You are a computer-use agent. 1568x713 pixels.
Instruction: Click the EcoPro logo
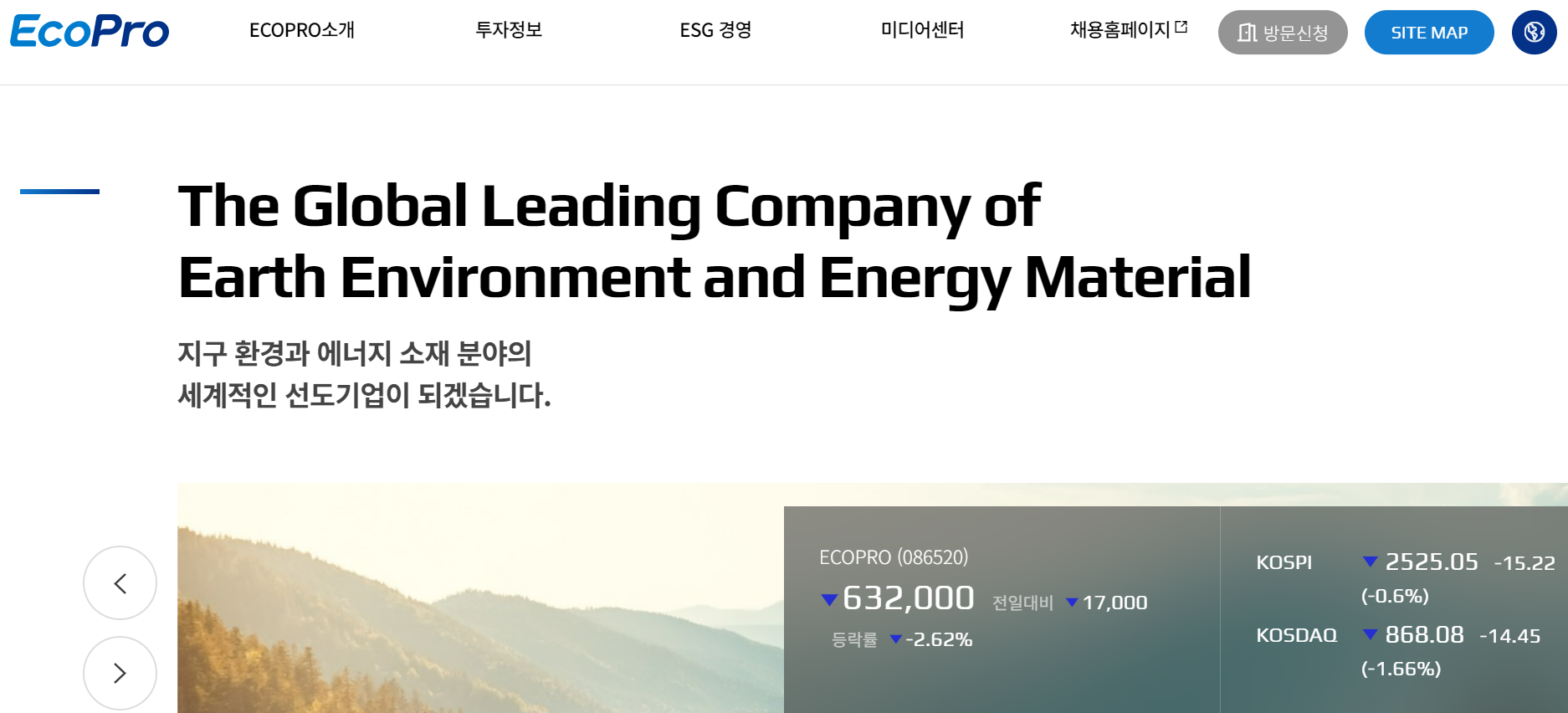coord(90,32)
